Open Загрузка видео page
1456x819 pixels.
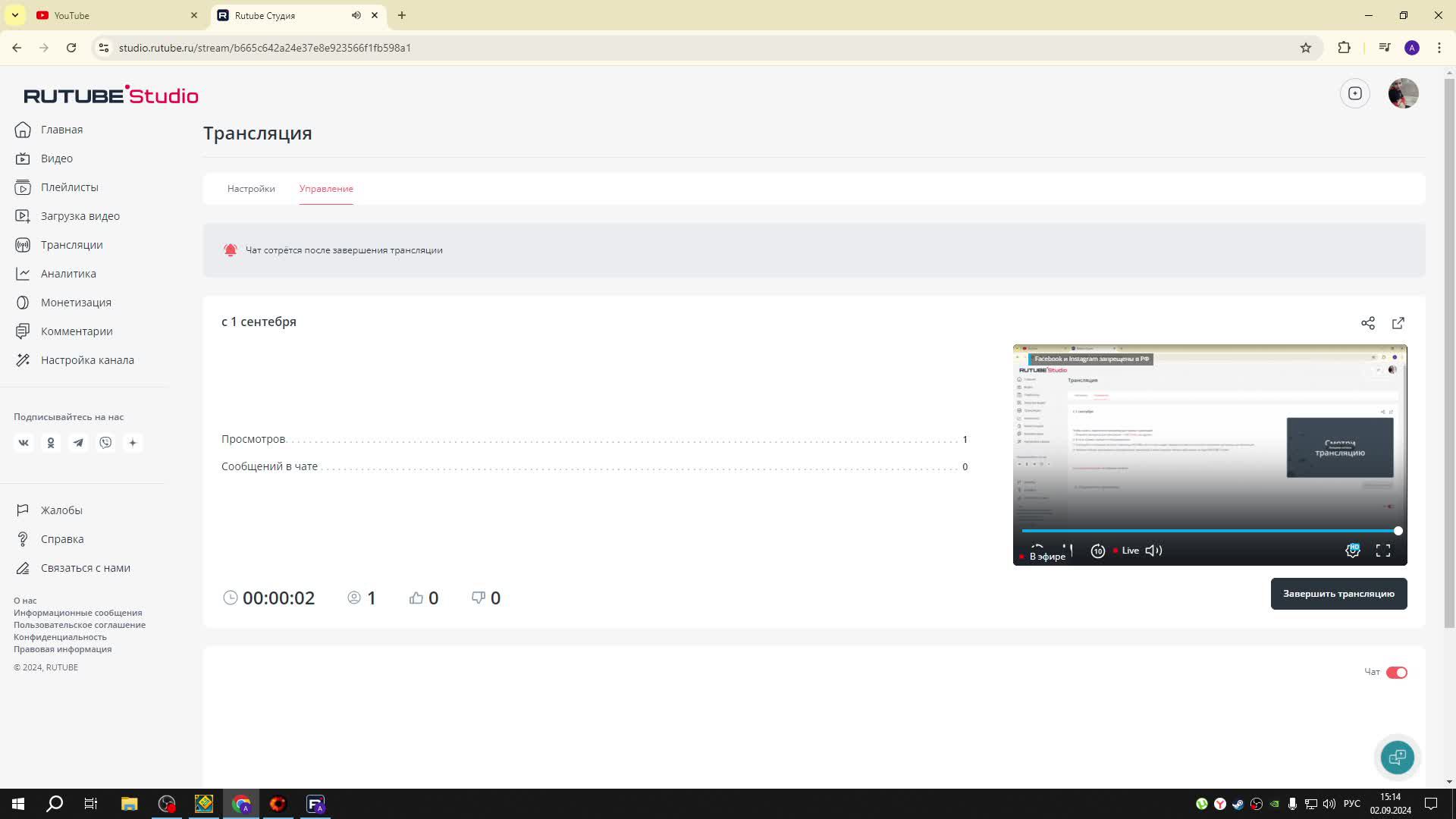67,216
